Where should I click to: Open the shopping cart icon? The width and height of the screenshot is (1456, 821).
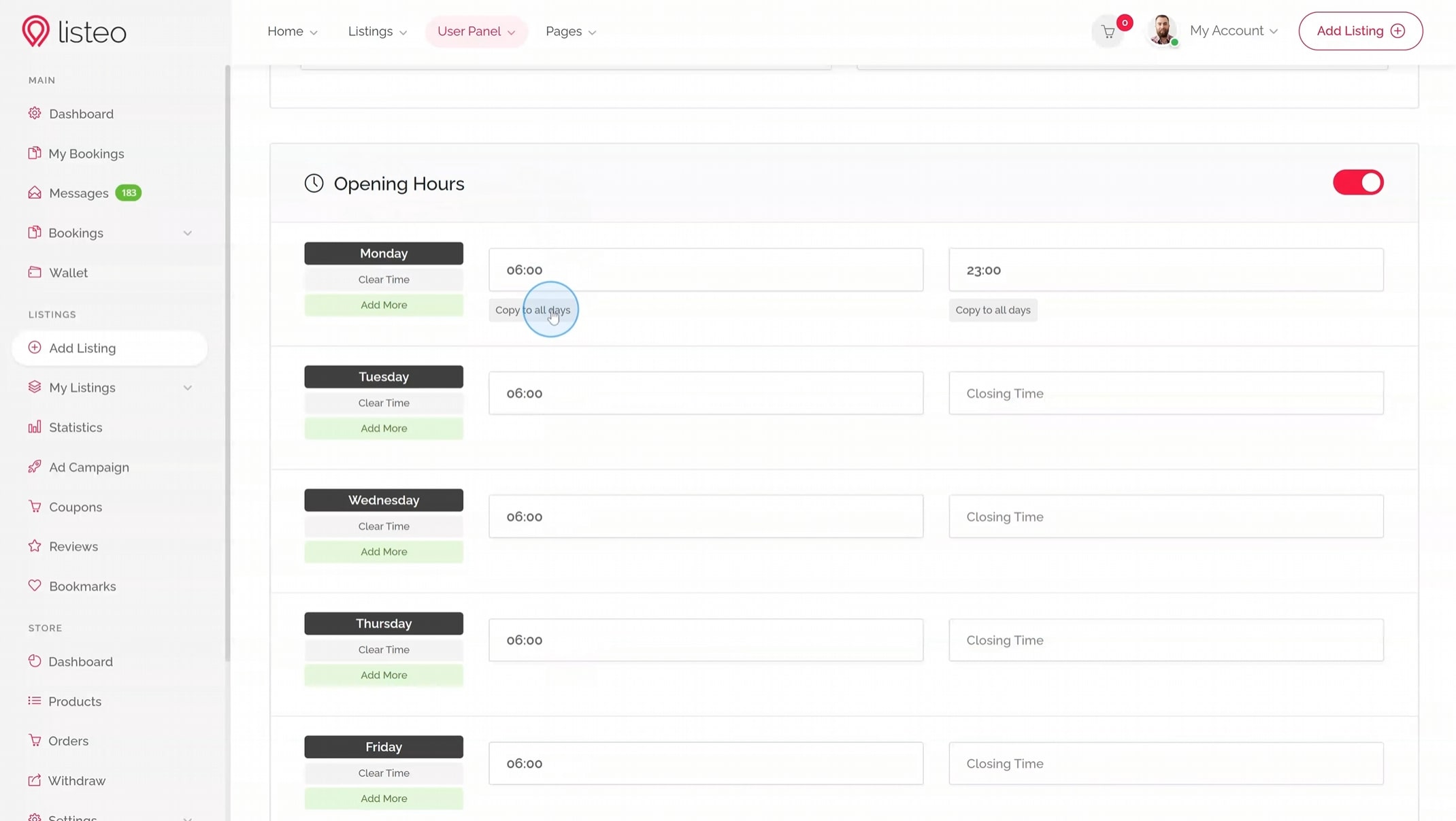pyautogui.click(x=1108, y=32)
